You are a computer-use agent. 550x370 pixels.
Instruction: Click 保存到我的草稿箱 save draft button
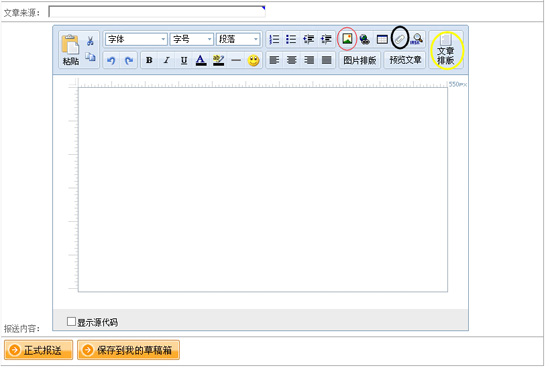128,350
